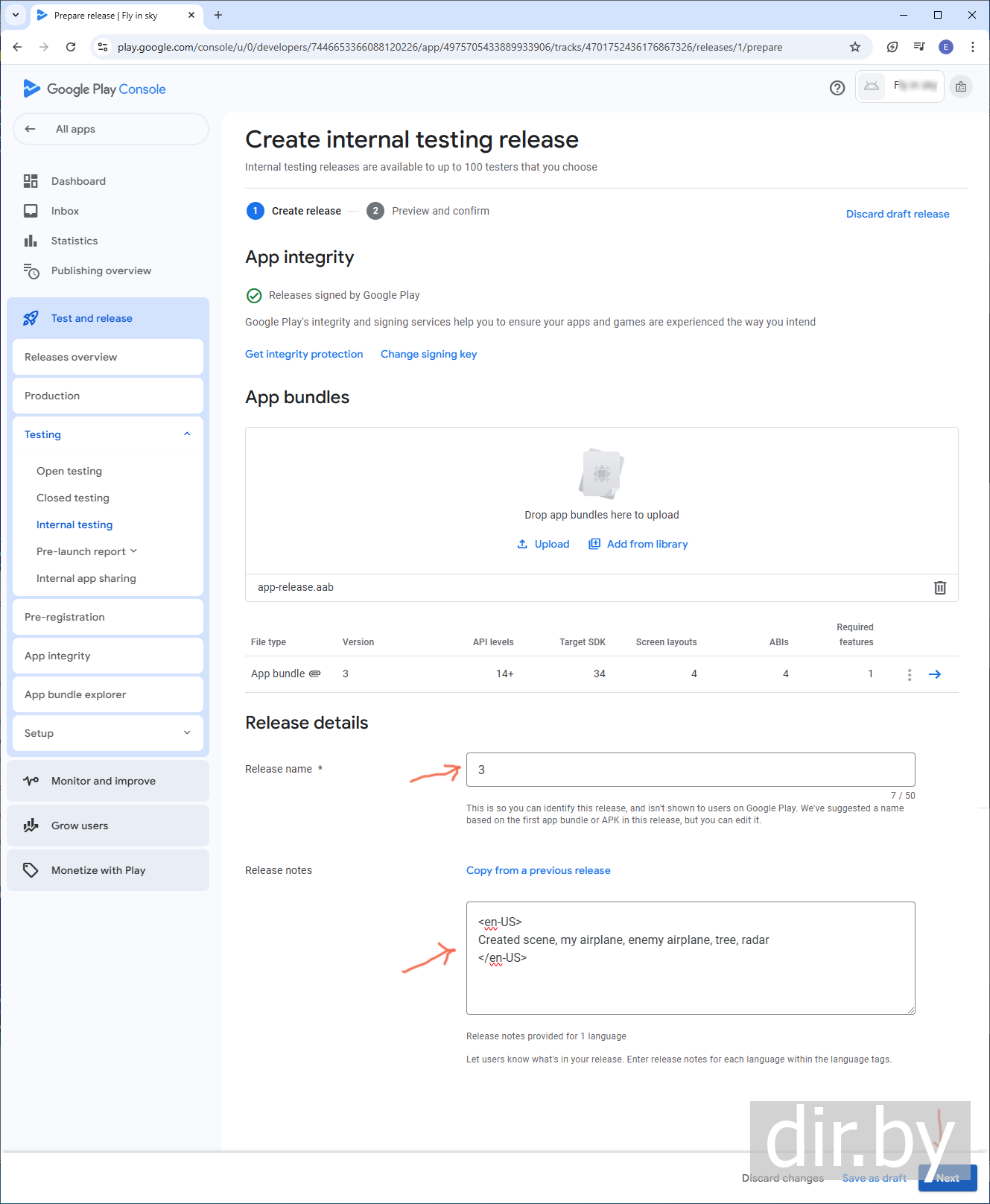The width and height of the screenshot is (990, 1204).
Task: Delete app-release.aab using trash icon
Action: pyautogui.click(x=940, y=588)
